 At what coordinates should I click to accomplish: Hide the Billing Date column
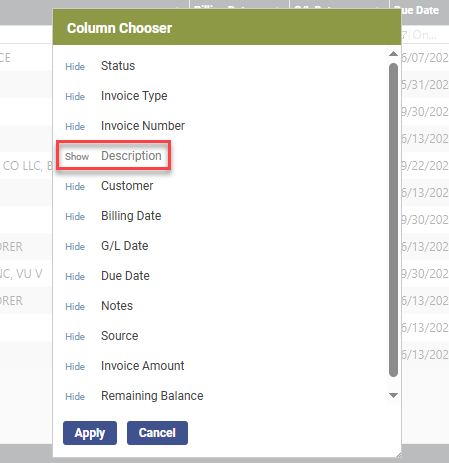tap(75, 216)
